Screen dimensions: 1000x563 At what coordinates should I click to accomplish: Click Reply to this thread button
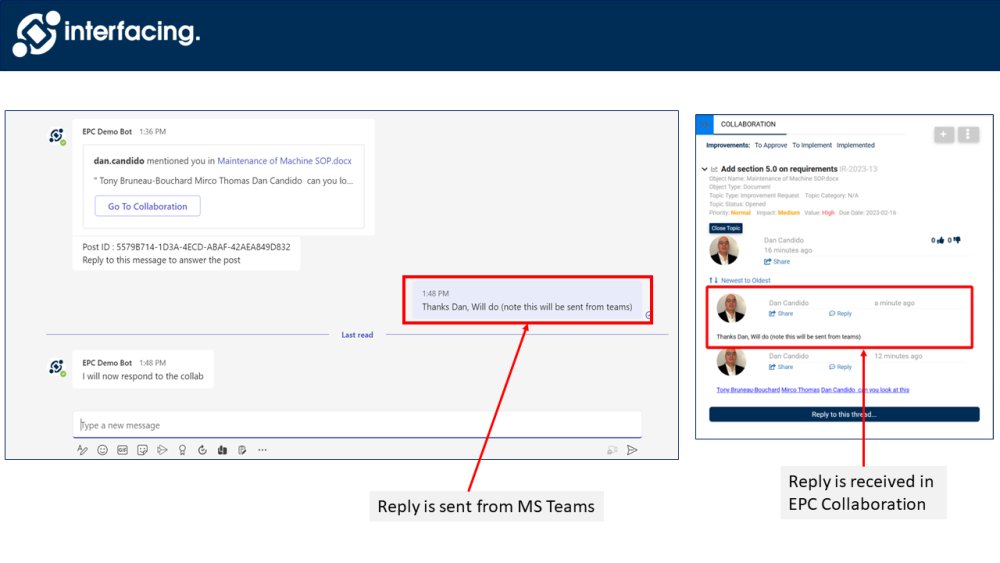pyautogui.click(x=844, y=414)
